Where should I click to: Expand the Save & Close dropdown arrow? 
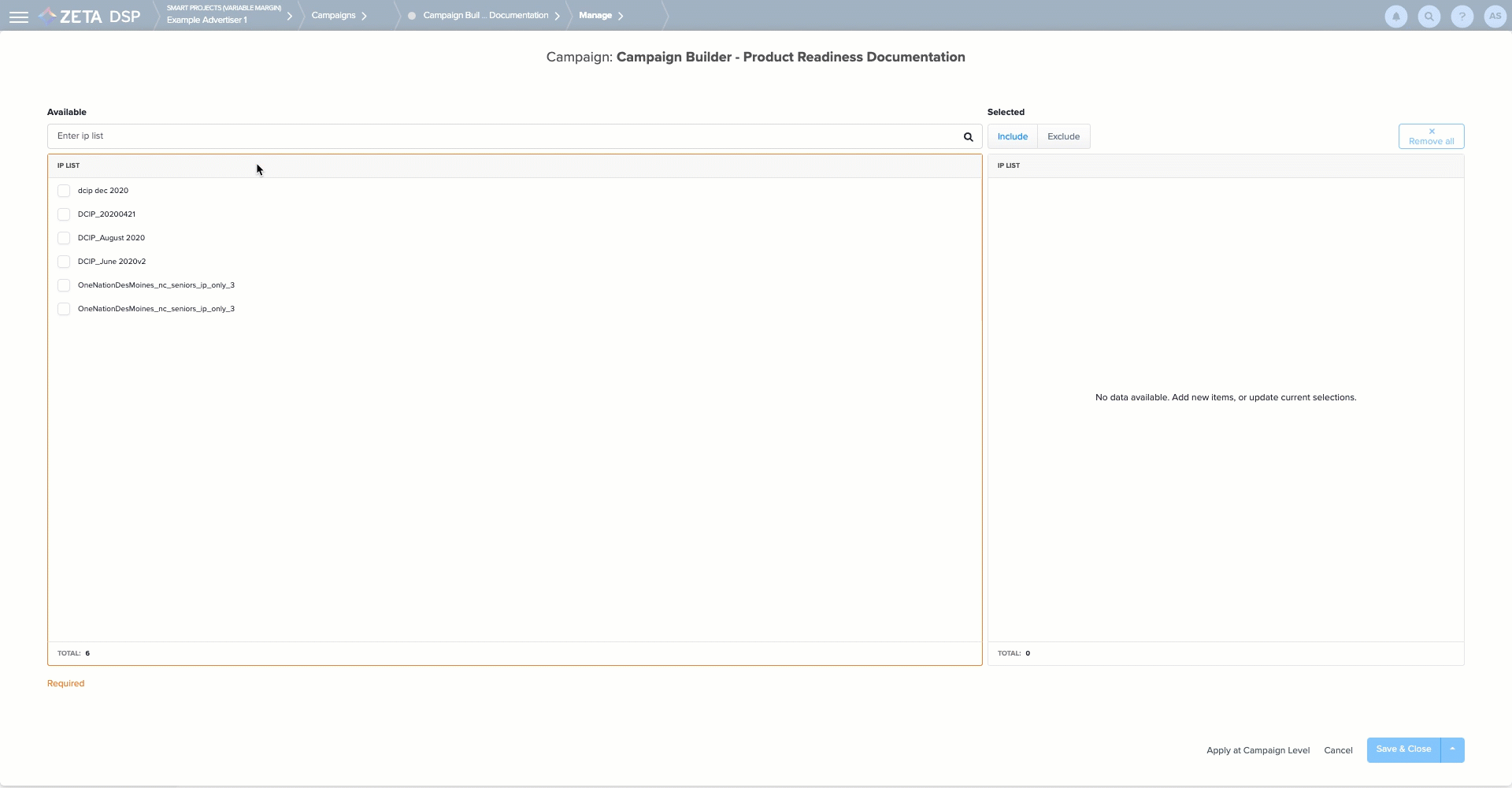pos(1452,749)
